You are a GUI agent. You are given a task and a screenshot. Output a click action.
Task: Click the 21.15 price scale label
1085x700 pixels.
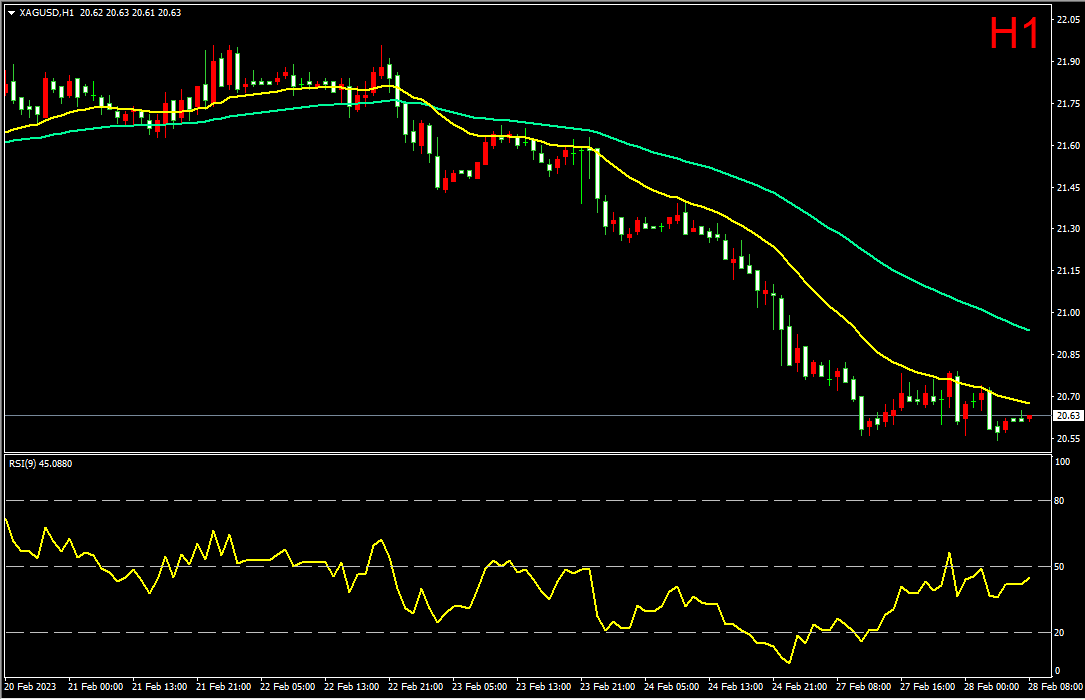(1068, 270)
